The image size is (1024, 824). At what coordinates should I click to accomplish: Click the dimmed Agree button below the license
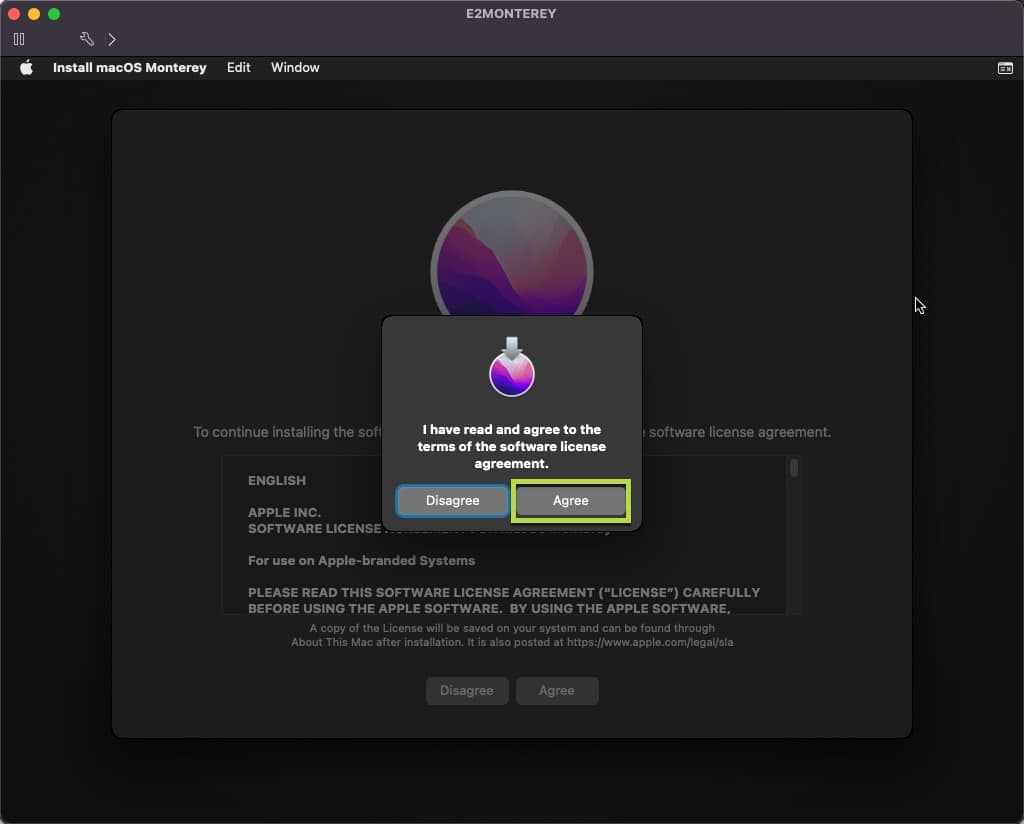click(557, 691)
